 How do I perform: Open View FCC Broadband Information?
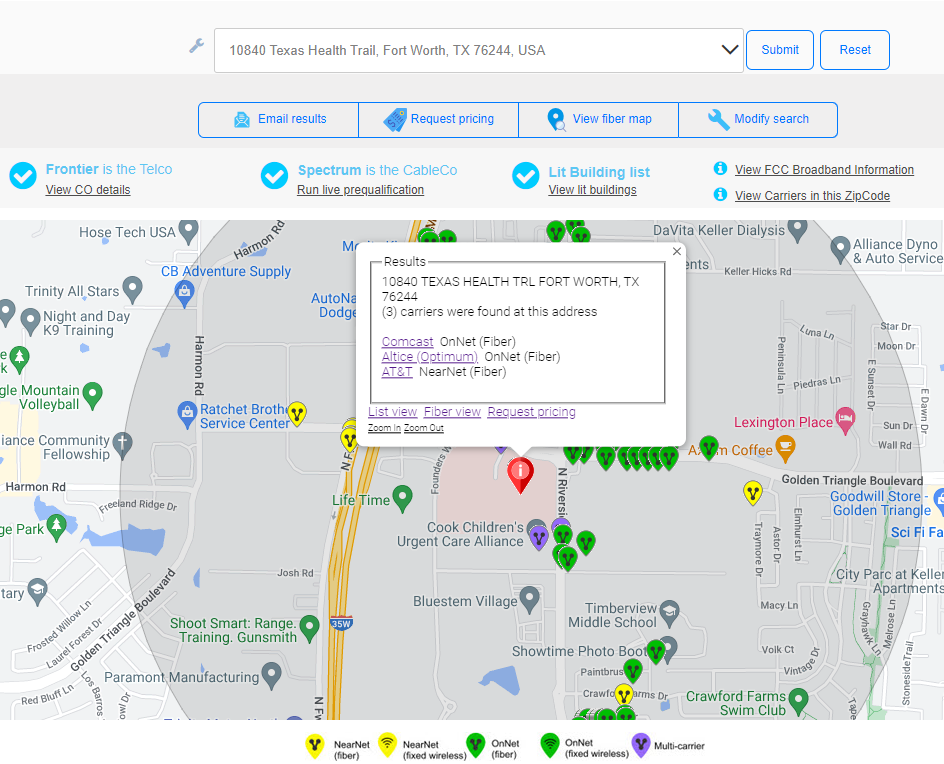point(824,170)
